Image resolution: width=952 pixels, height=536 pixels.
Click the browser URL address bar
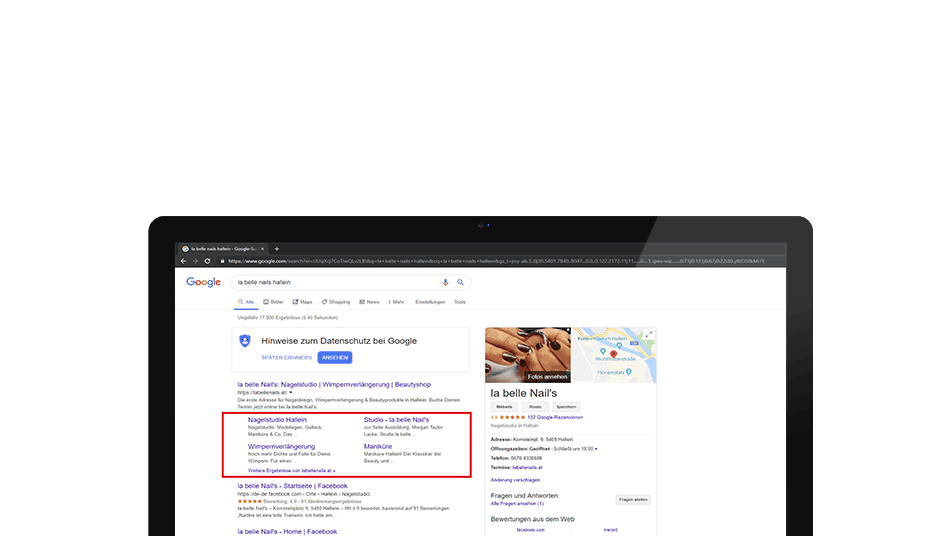click(x=498, y=261)
